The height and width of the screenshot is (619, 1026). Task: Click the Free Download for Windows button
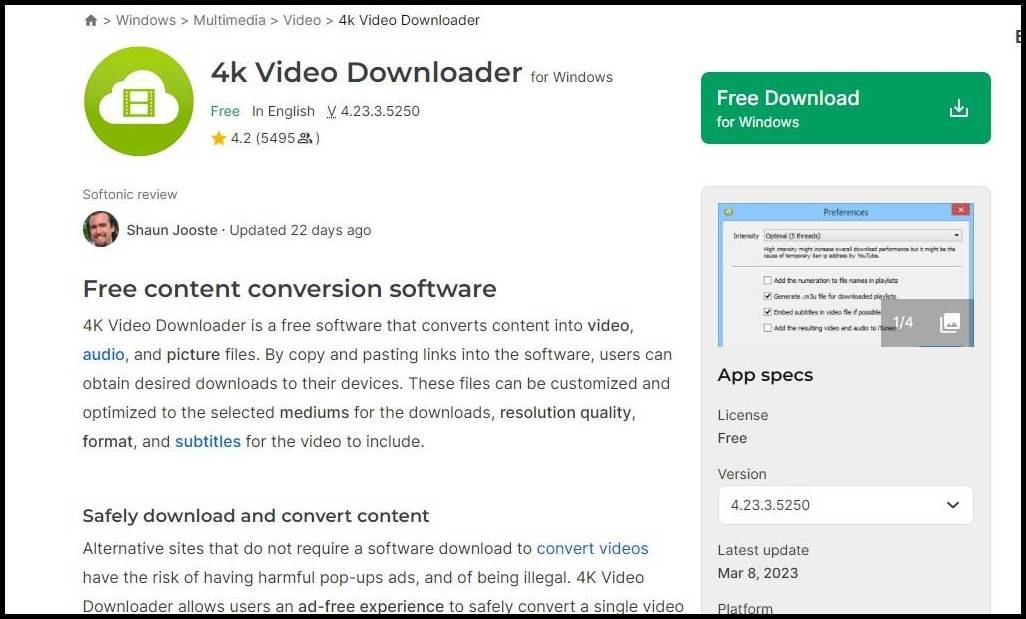click(x=845, y=108)
